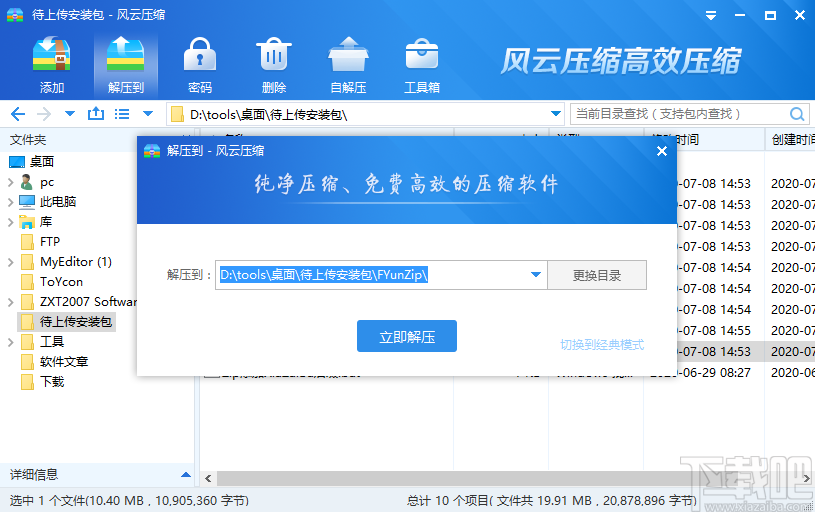Image resolution: width=815 pixels, height=512 pixels.
Task: Open the main menu icon in title bar
Action: 711,16
